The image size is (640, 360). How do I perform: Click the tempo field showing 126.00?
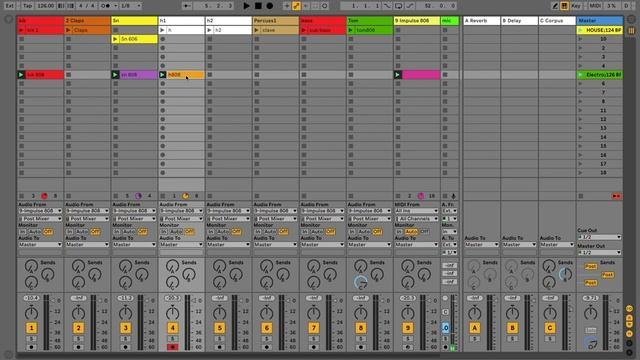coord(45,6)
